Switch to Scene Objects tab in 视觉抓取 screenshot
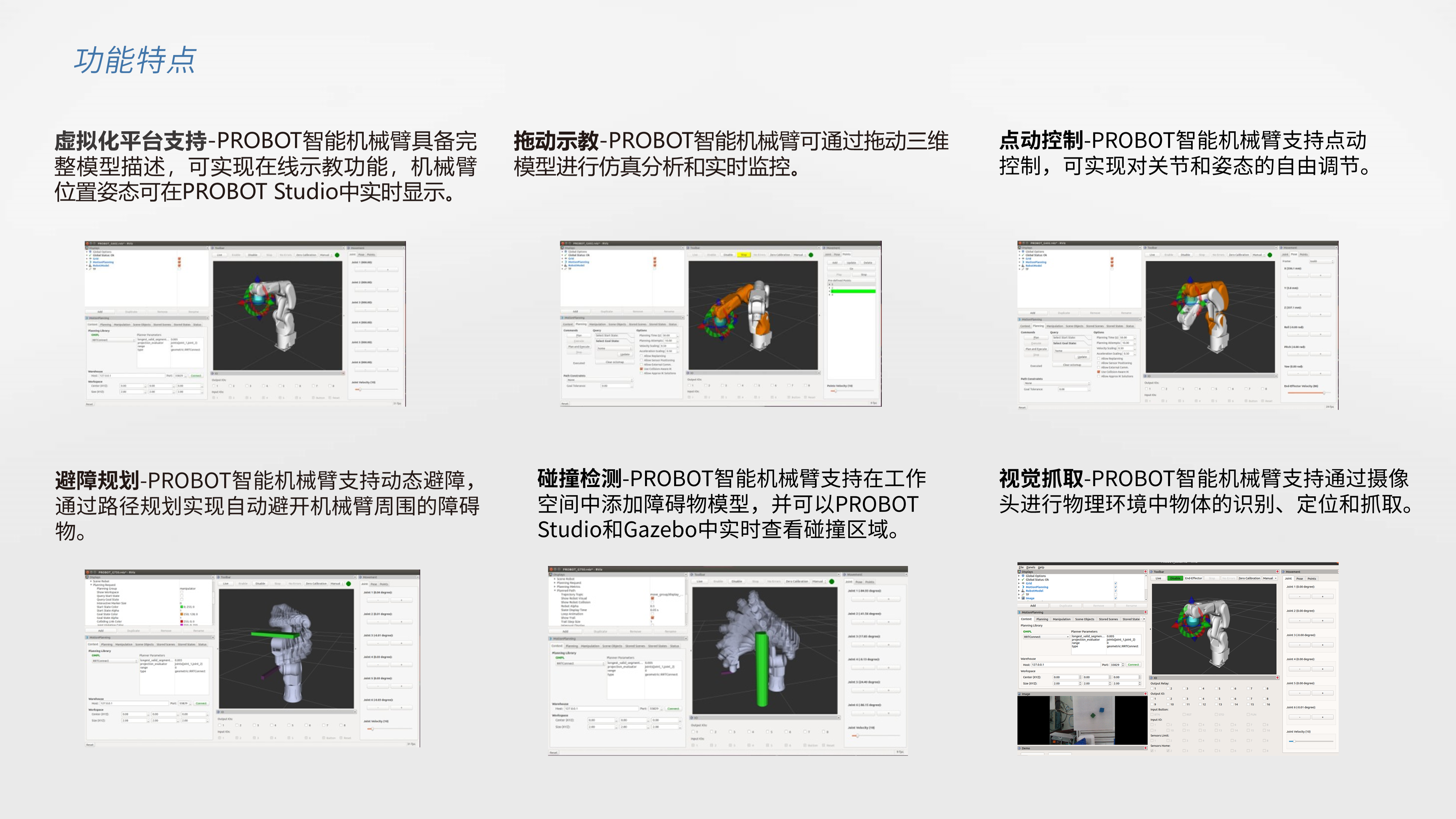 pyautogui.click(x=1085, y=619)
